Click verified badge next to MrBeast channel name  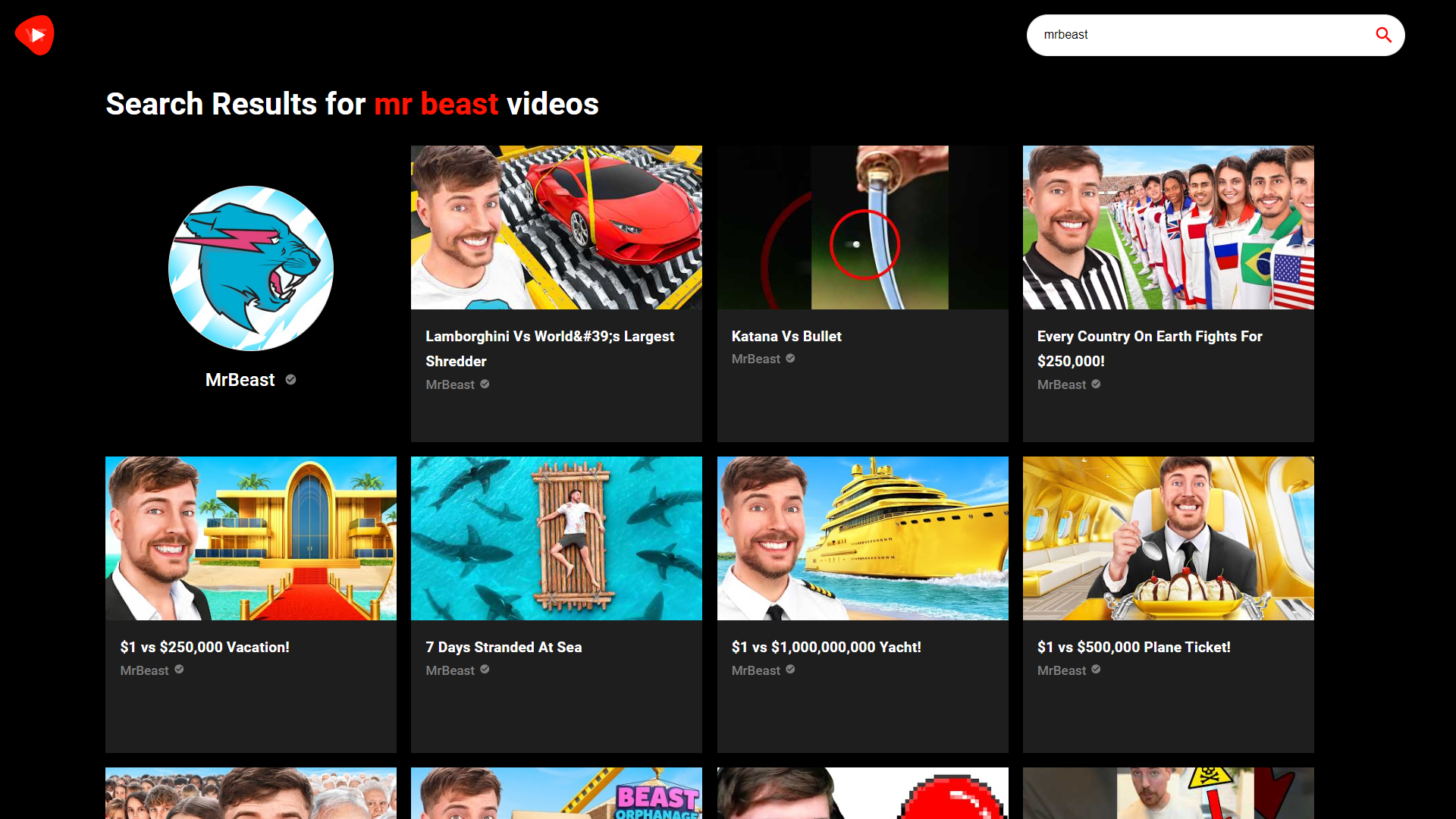[290, 379]
